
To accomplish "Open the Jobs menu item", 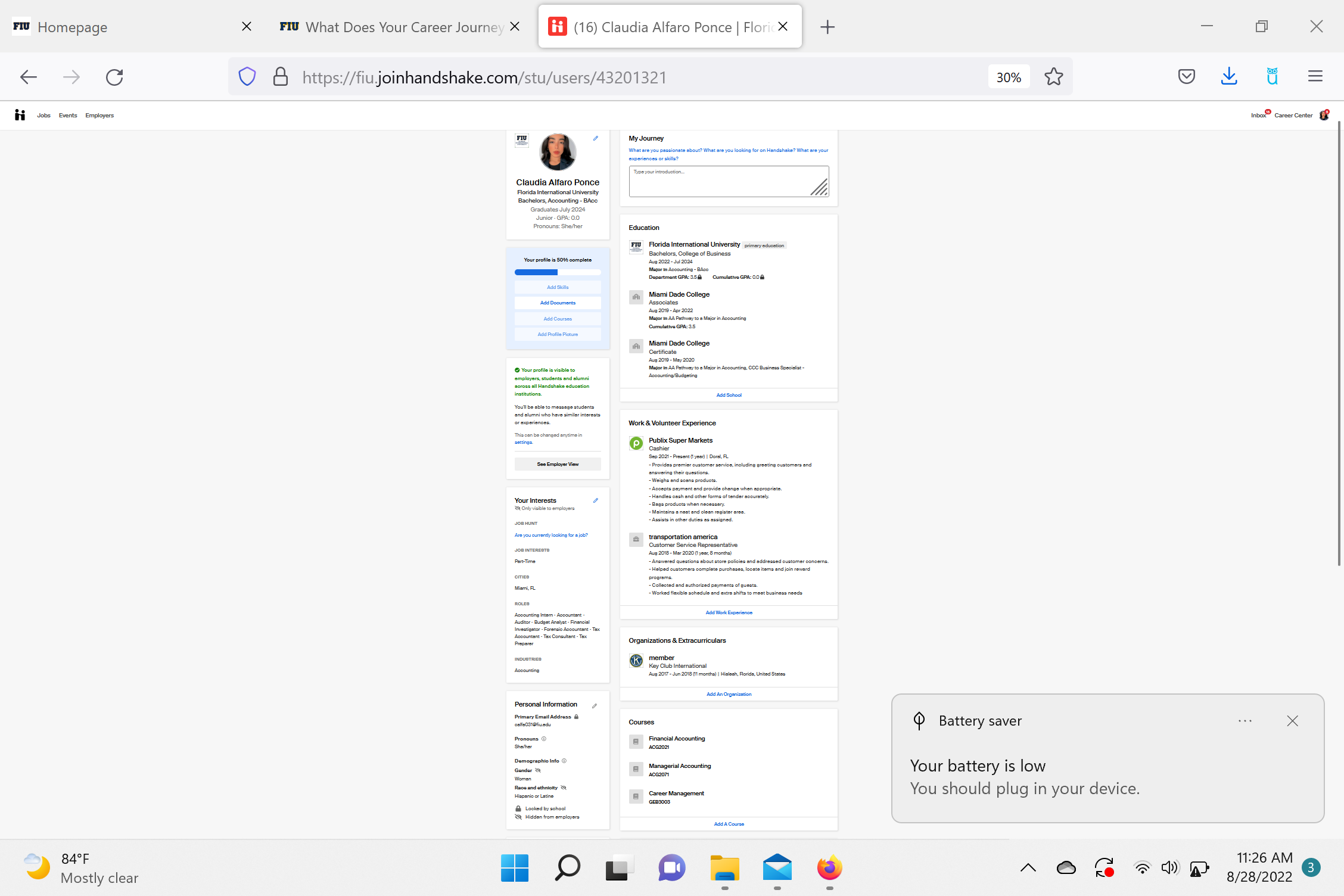I will (43, 116).
